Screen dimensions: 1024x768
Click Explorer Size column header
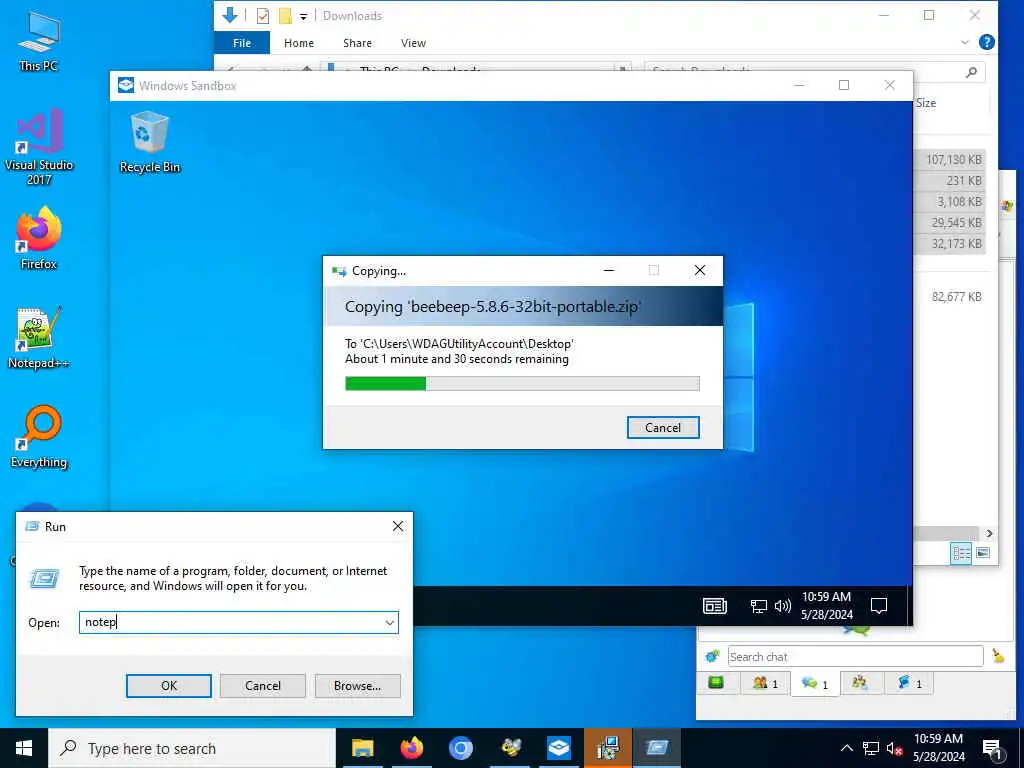926,103
